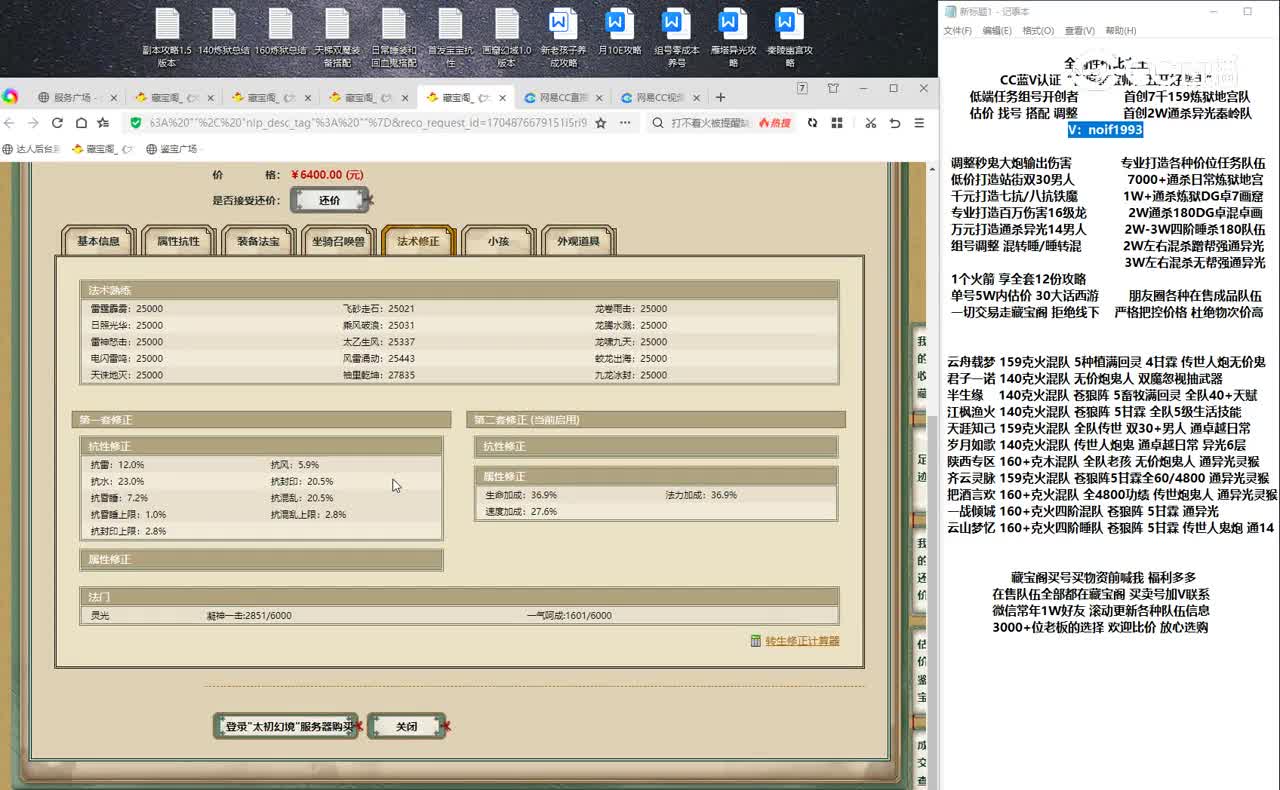Image resolution: width=1280 pixels, height=790 pixels.
Task: Switch to the 网易CC视频 browser tab
Action: (x=659, y=97)
